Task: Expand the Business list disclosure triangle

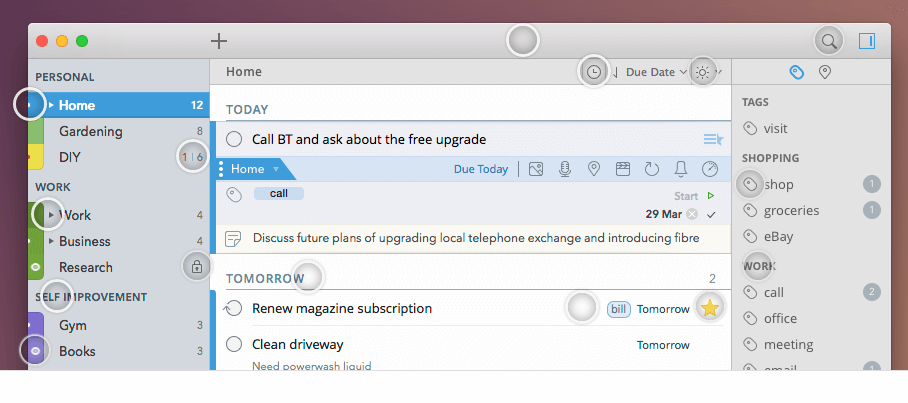Action: 51,241
